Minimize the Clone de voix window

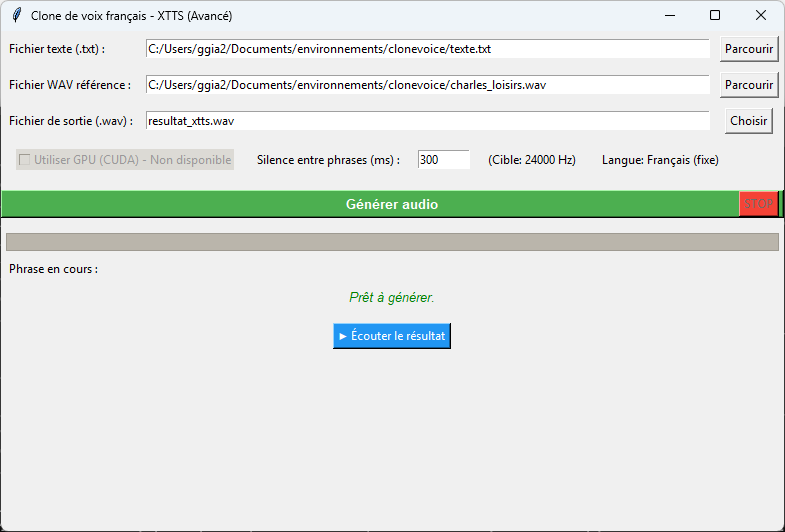668,15
